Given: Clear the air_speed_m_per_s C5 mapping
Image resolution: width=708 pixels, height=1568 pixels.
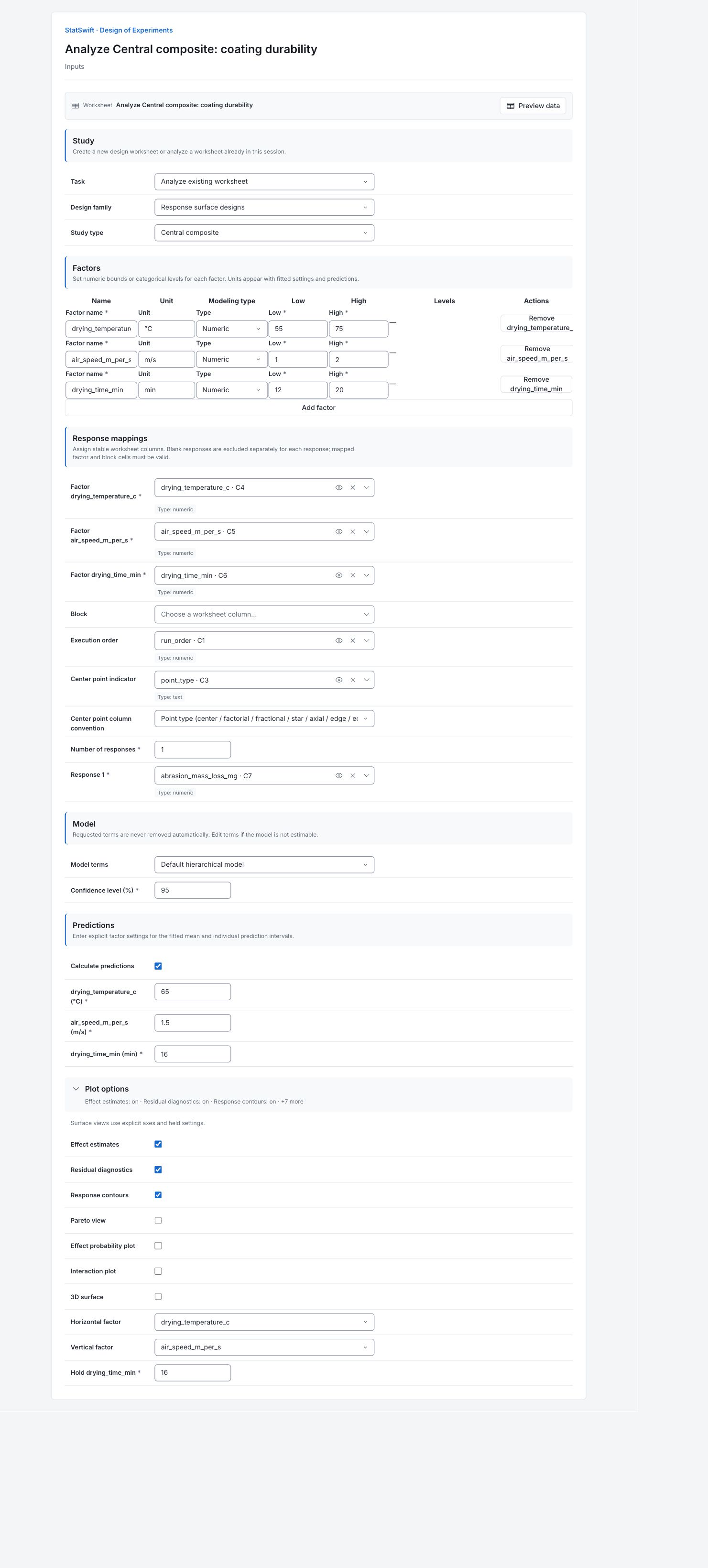Looking at the screenshot, I should click(353, 531).
